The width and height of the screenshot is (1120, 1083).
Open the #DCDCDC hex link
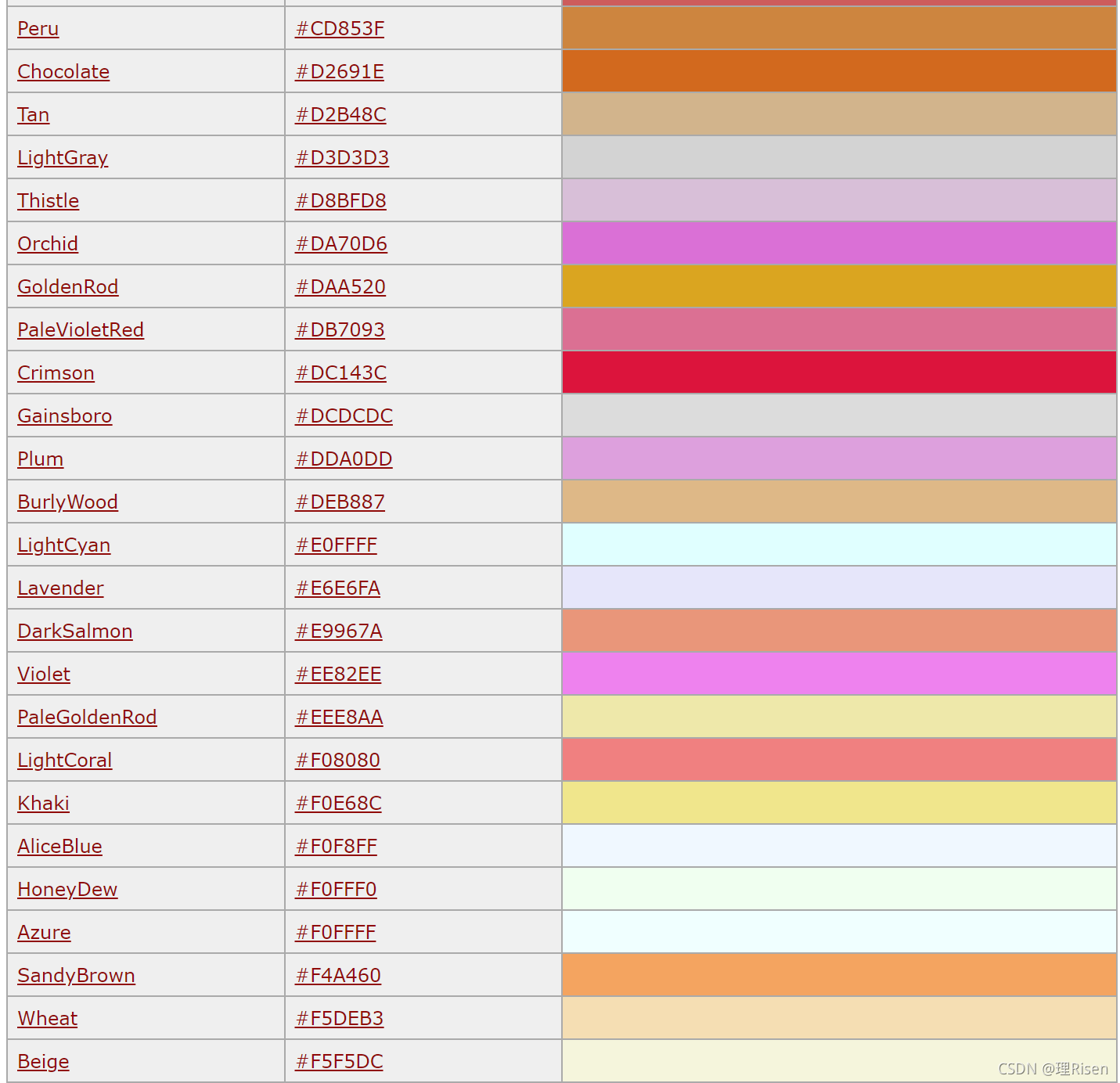(344, 416)
